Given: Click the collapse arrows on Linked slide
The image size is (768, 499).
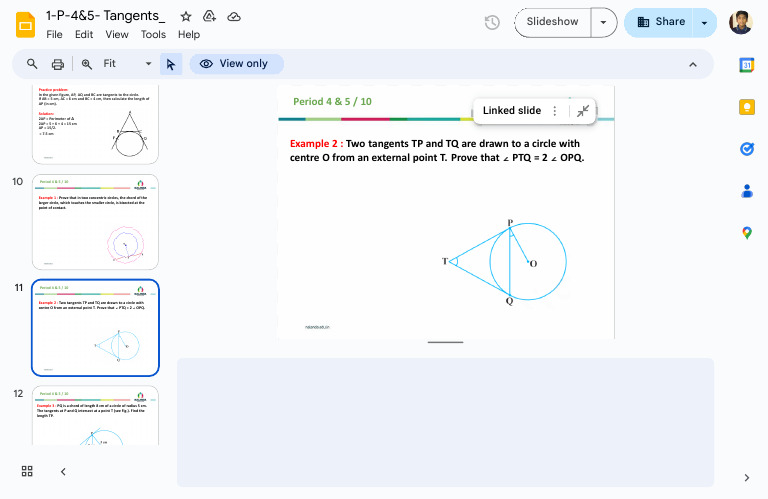Looking at the screenshot, I should [x=582, y=111].
